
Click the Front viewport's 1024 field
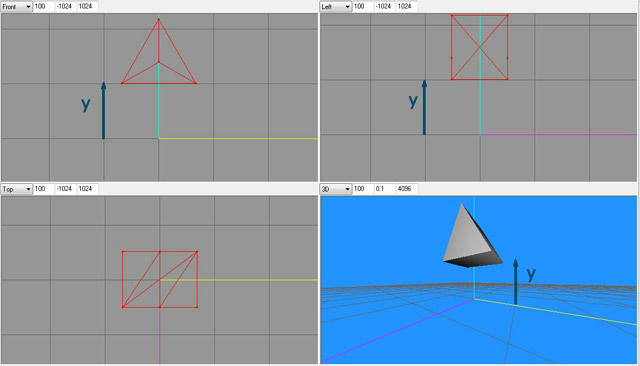(87, 7)
